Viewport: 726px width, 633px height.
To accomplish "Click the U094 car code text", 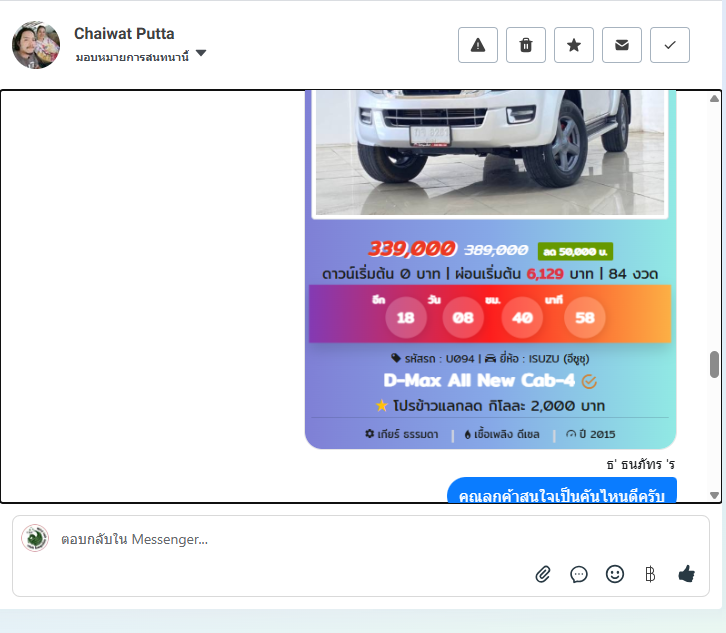I will pyautogui.click(x=460, y=359).
